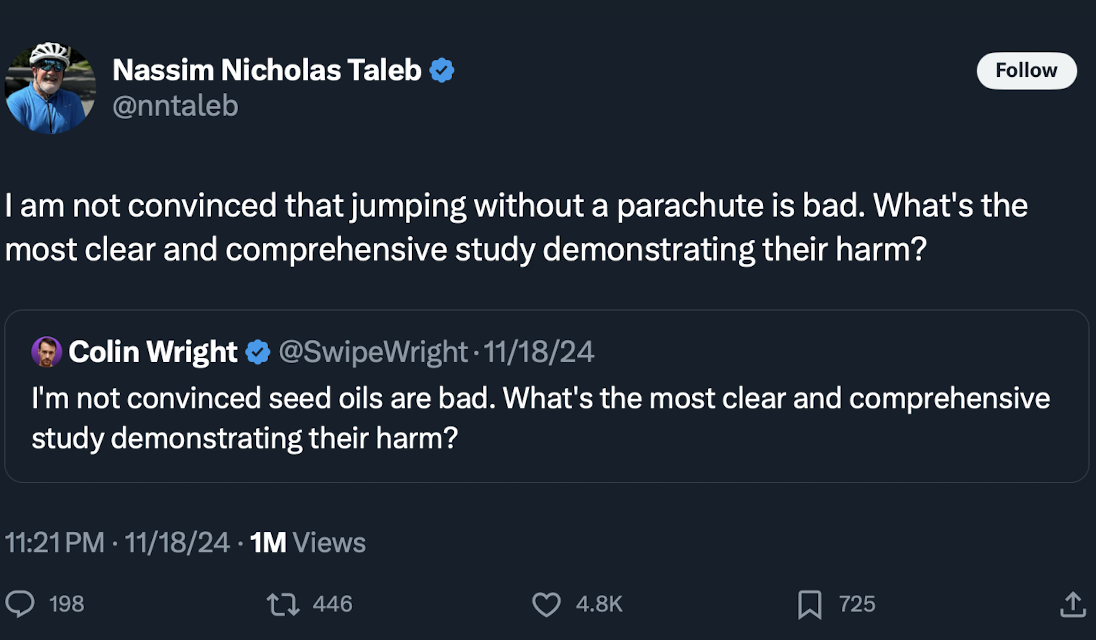Screen dimensions: 1096x640
Task: Click Nassim Taleb's blue verified badge
Action: point(442,70)
